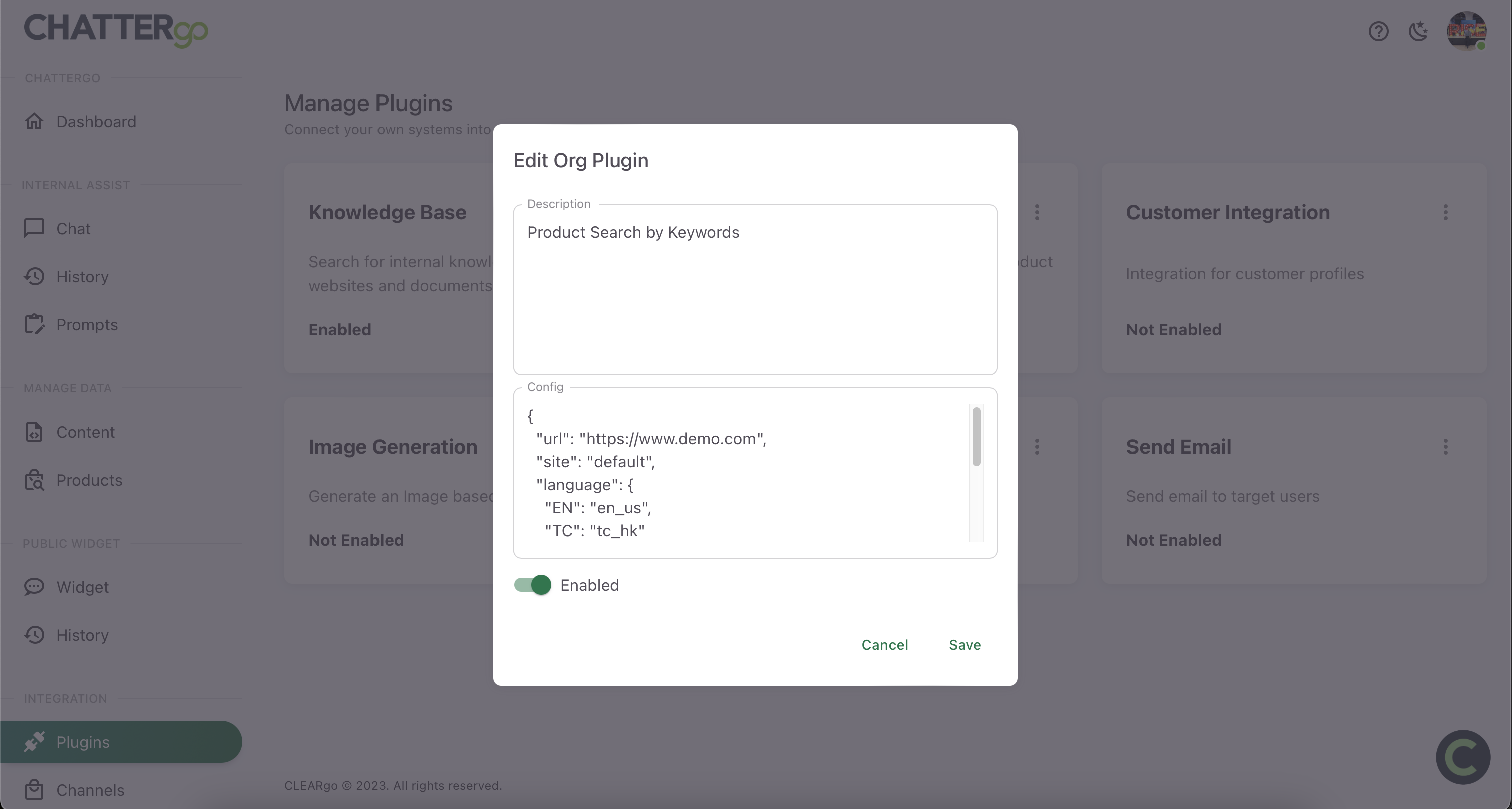Click the CHATTERgo logo
Screen dimensions: 1512x809
click(x=116, y=30)
